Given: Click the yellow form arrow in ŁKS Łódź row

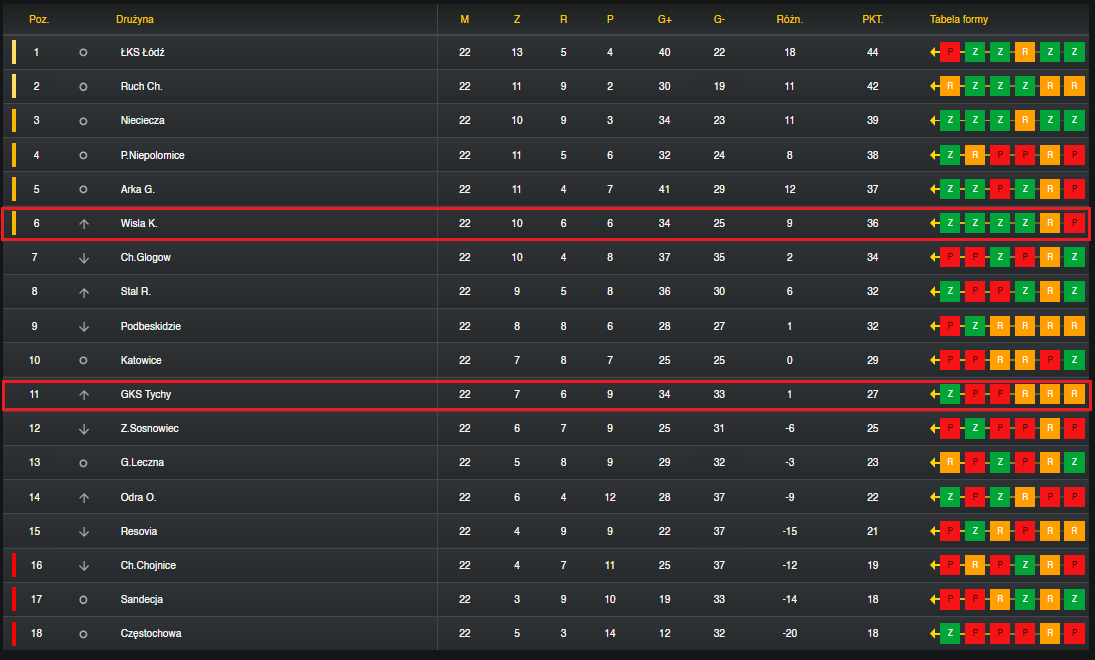Looking at the screenshot, I should click(934, 52).
